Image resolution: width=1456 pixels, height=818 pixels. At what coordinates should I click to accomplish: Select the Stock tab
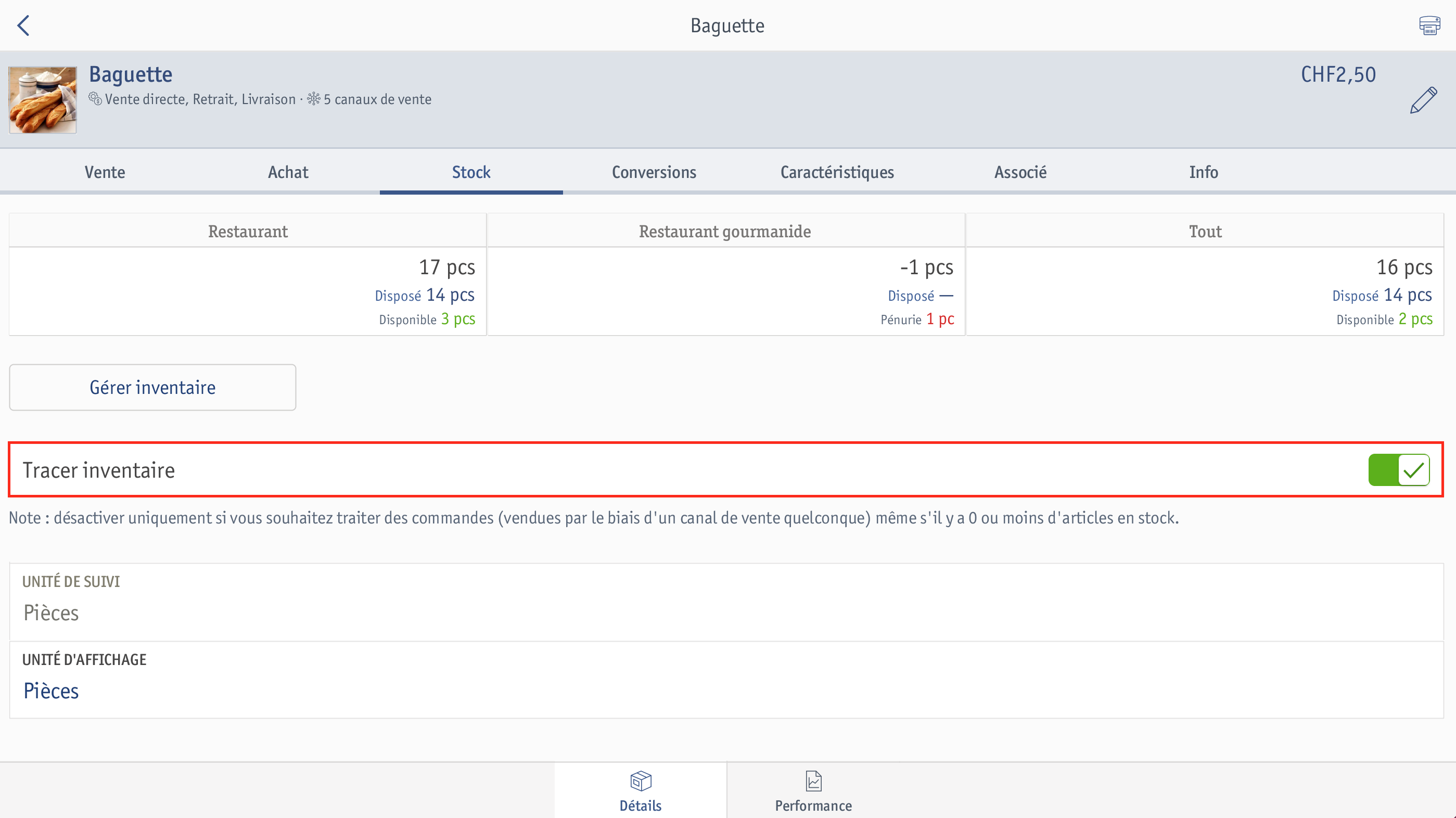pyautogui.click(x=471, y=172)
